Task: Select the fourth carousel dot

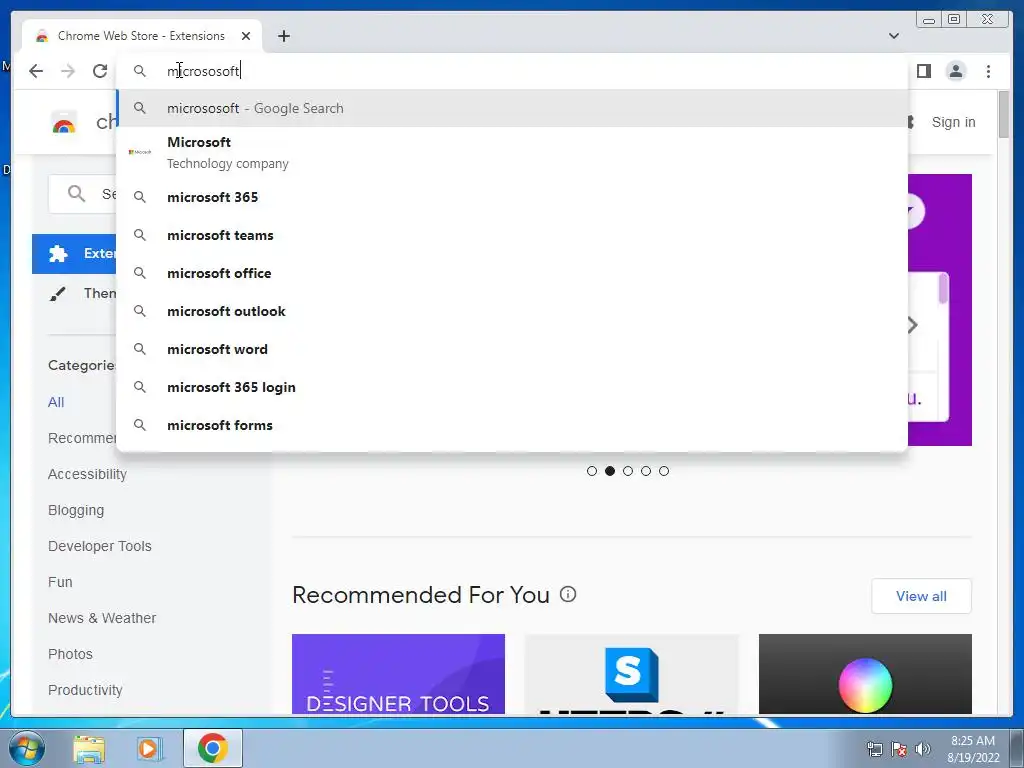Action: 646,471
